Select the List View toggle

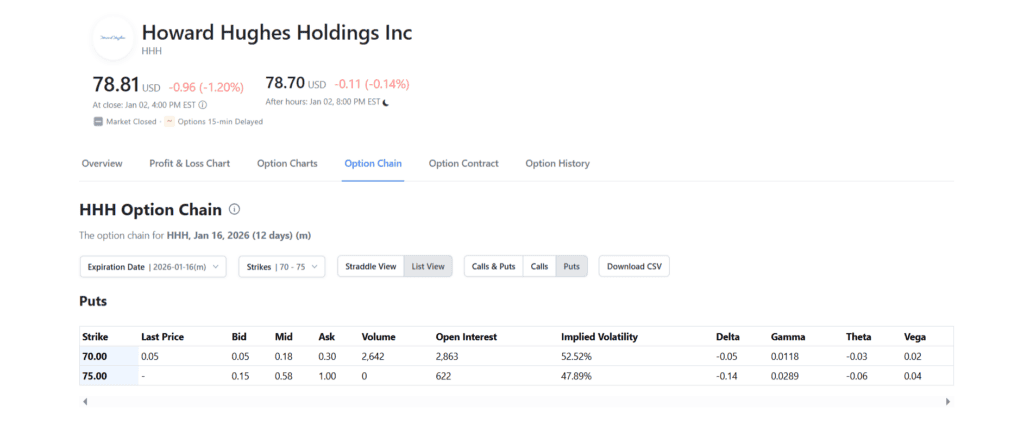pos(428,266)
